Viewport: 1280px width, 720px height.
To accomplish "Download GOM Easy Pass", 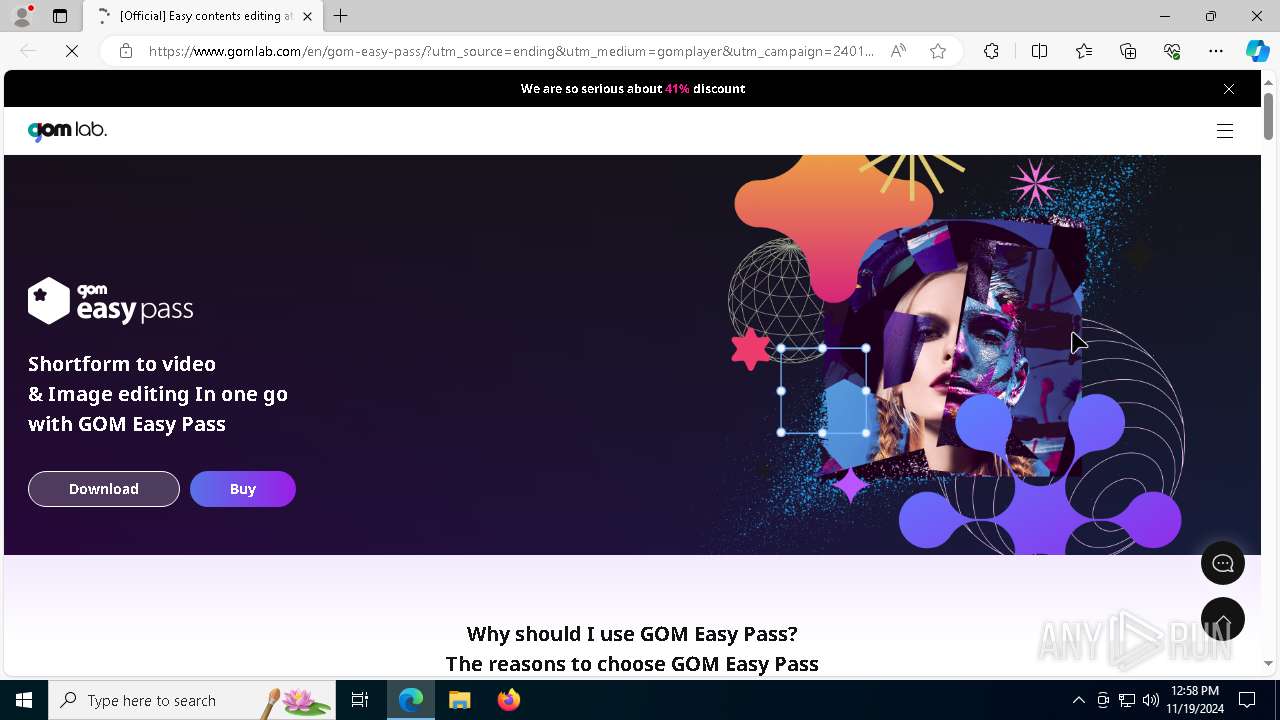I will (x=104, y=489).
